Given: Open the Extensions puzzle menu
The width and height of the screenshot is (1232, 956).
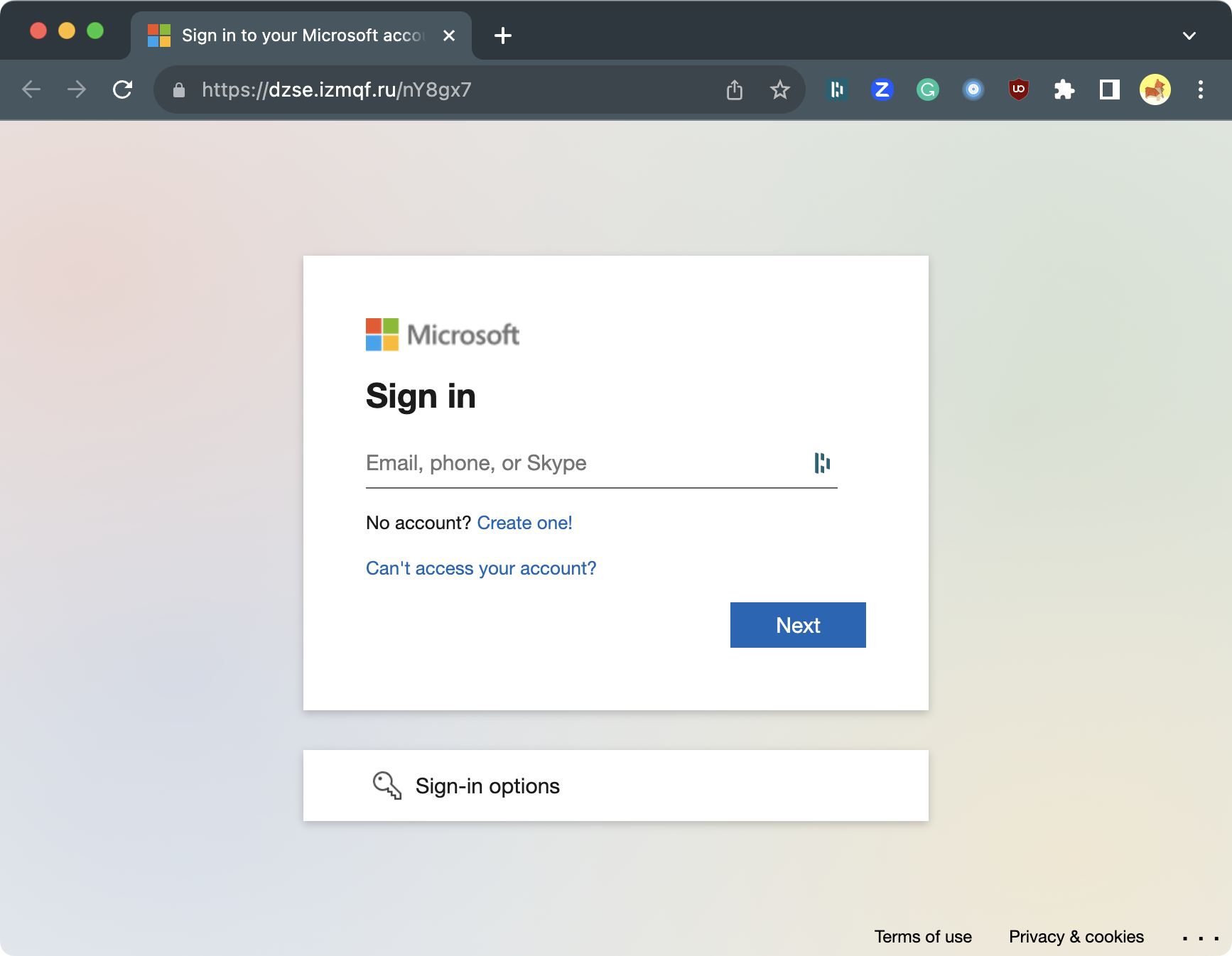Looking at the screenshot, I should 1064,89.
